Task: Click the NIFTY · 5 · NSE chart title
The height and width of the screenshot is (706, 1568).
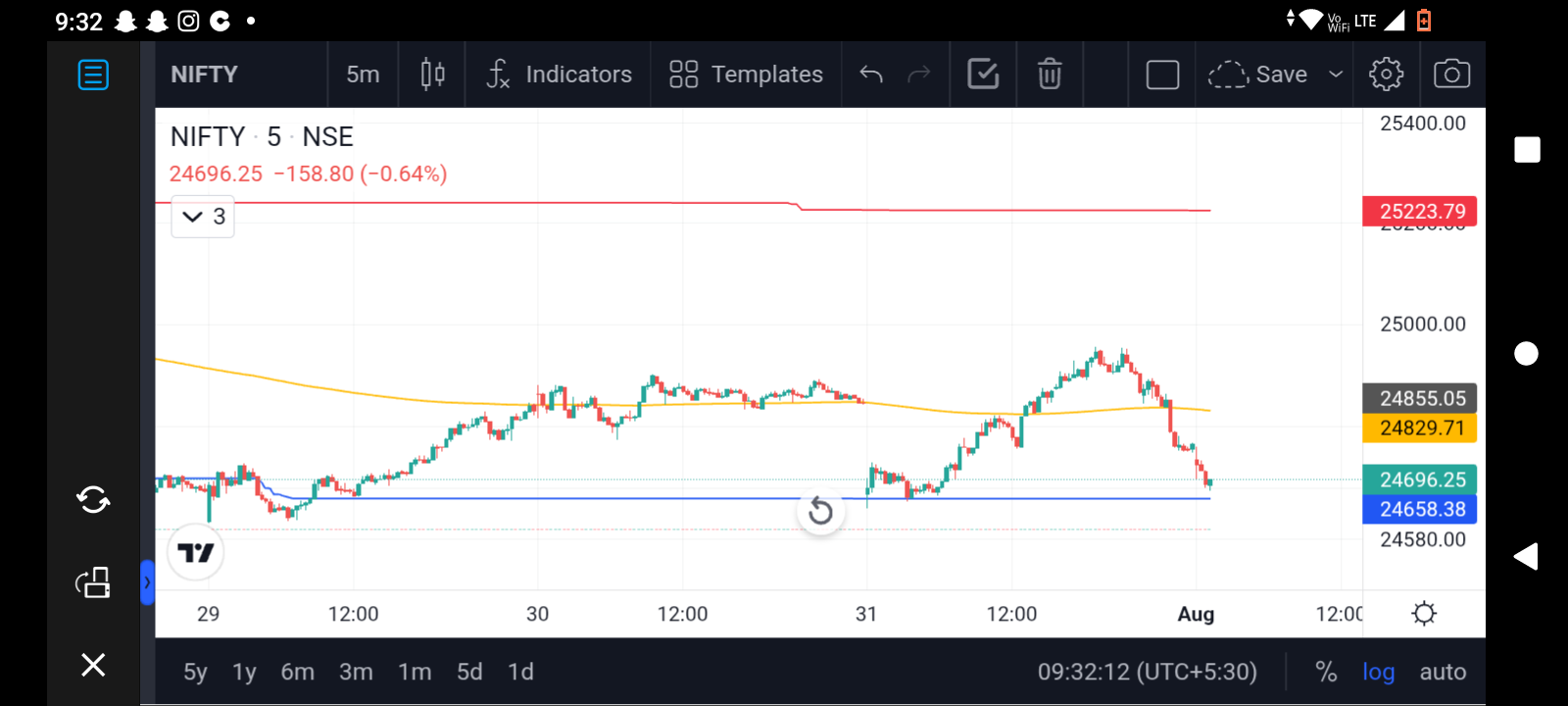Action: point(262,136)
